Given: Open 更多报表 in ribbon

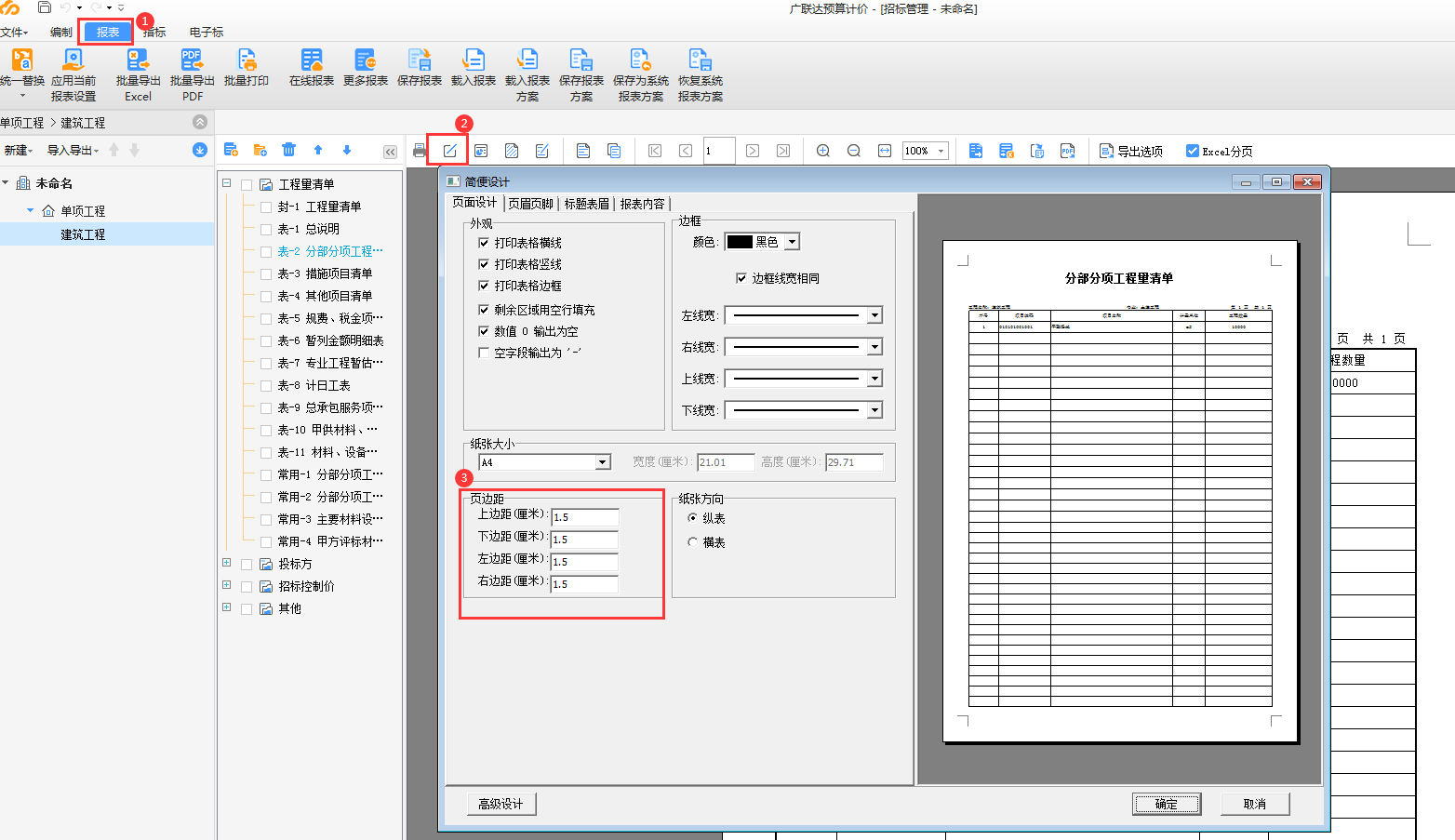Looking at the screenshot, I should pos(366,68).
